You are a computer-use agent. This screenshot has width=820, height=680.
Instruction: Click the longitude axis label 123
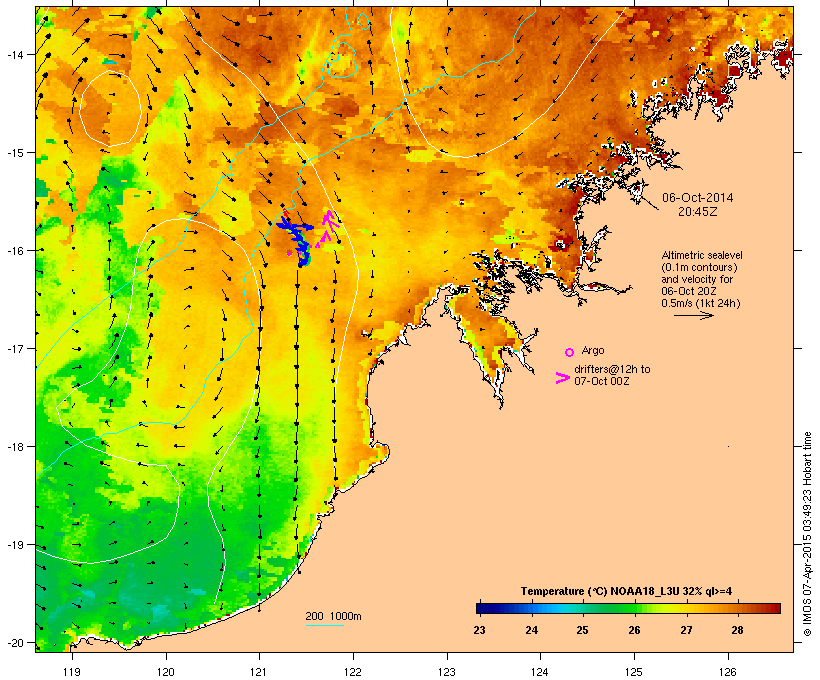point(447,672)
